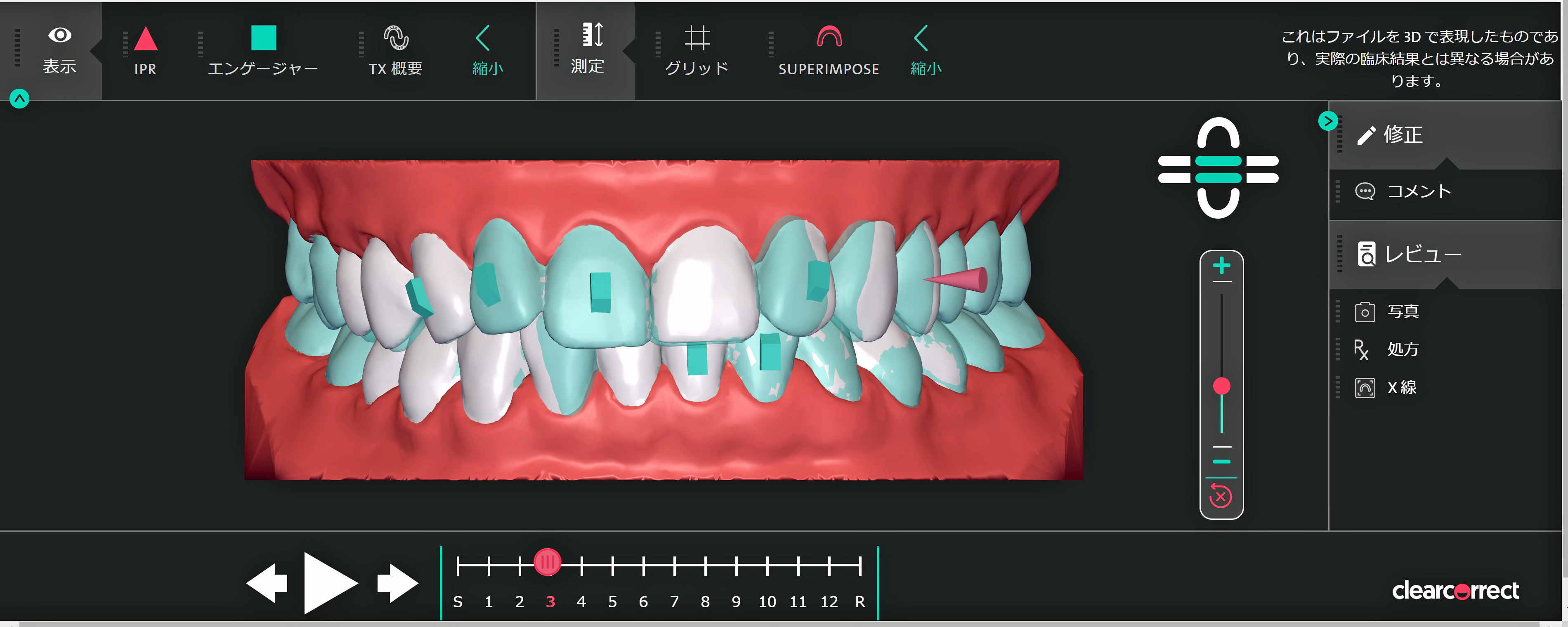The width and height of the screenshot is (1568, 627).
Task: Zoom in with the plus button
Action: coord(1221,266)
